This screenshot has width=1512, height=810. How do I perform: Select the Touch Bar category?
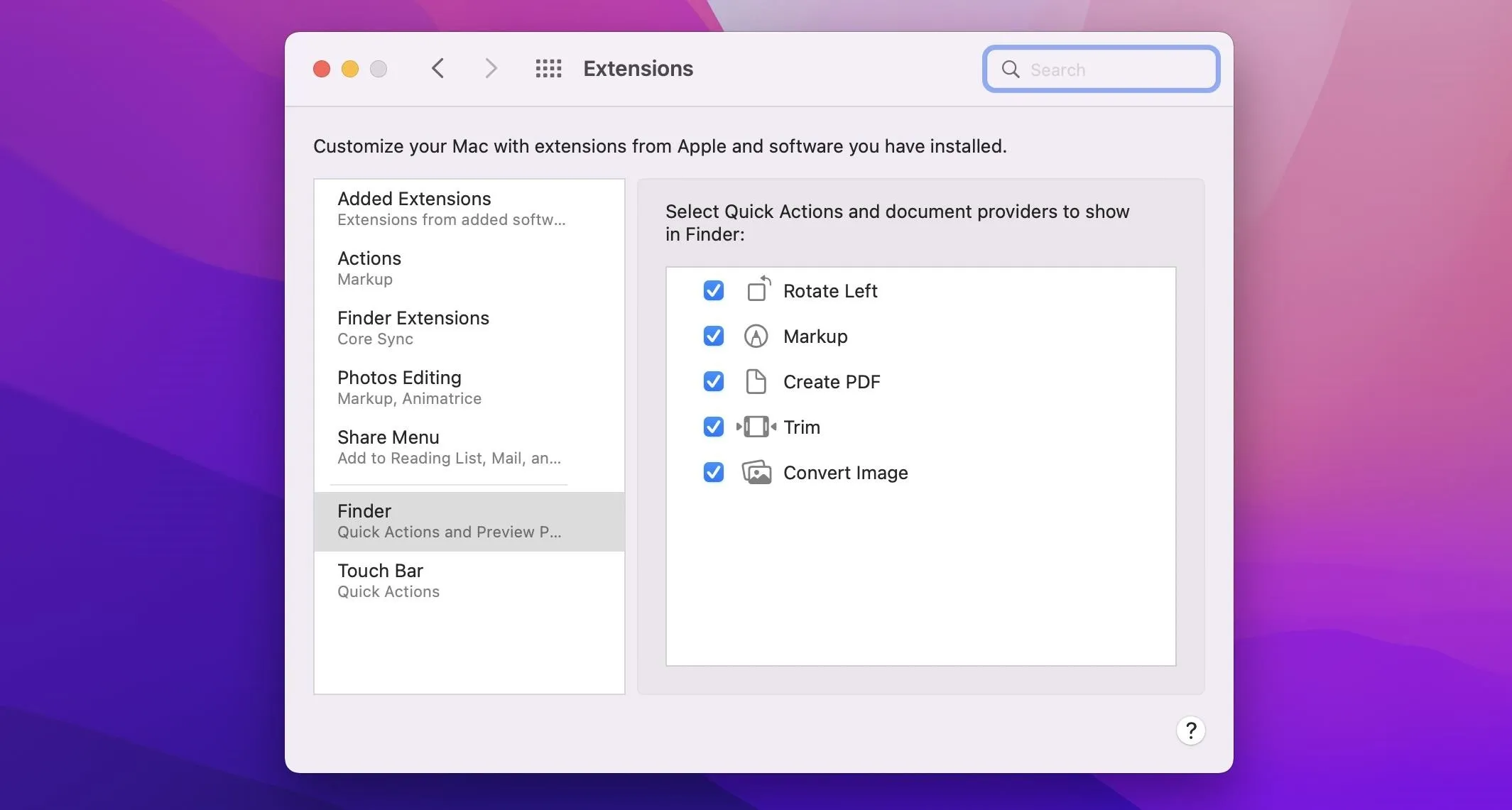click(x=469, y=581)
